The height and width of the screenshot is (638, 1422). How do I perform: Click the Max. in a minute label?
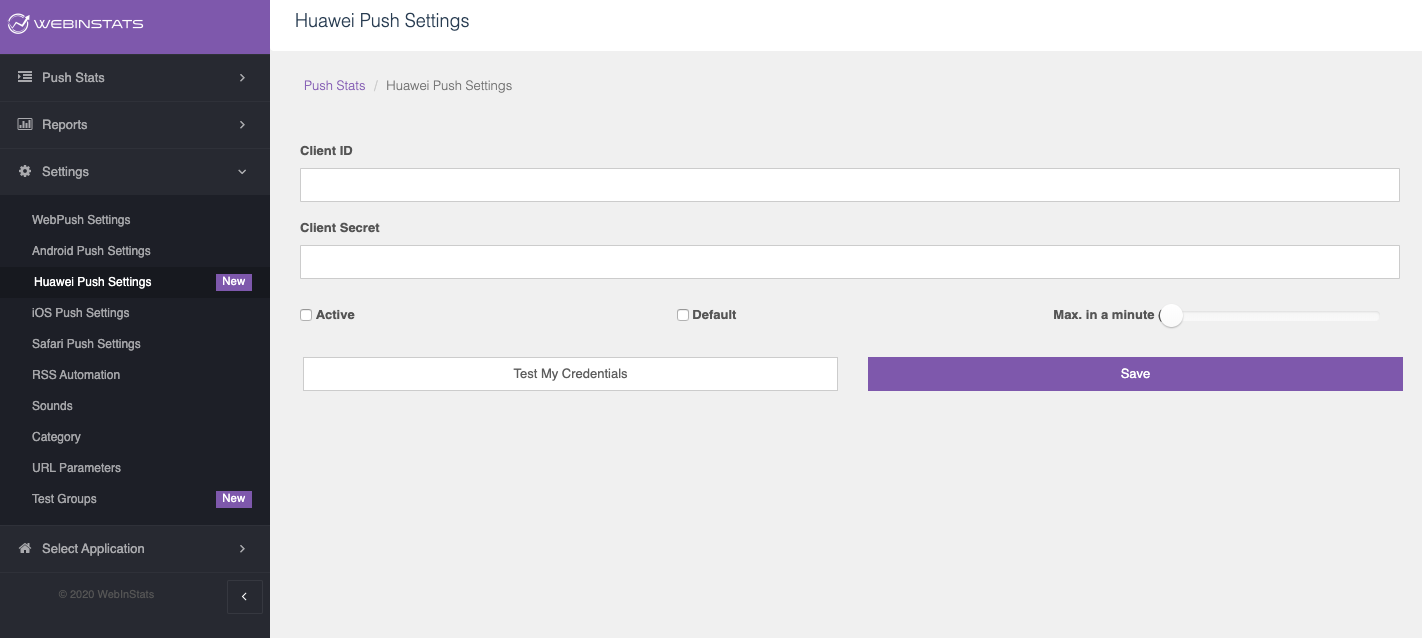(x=1104, y=315)
